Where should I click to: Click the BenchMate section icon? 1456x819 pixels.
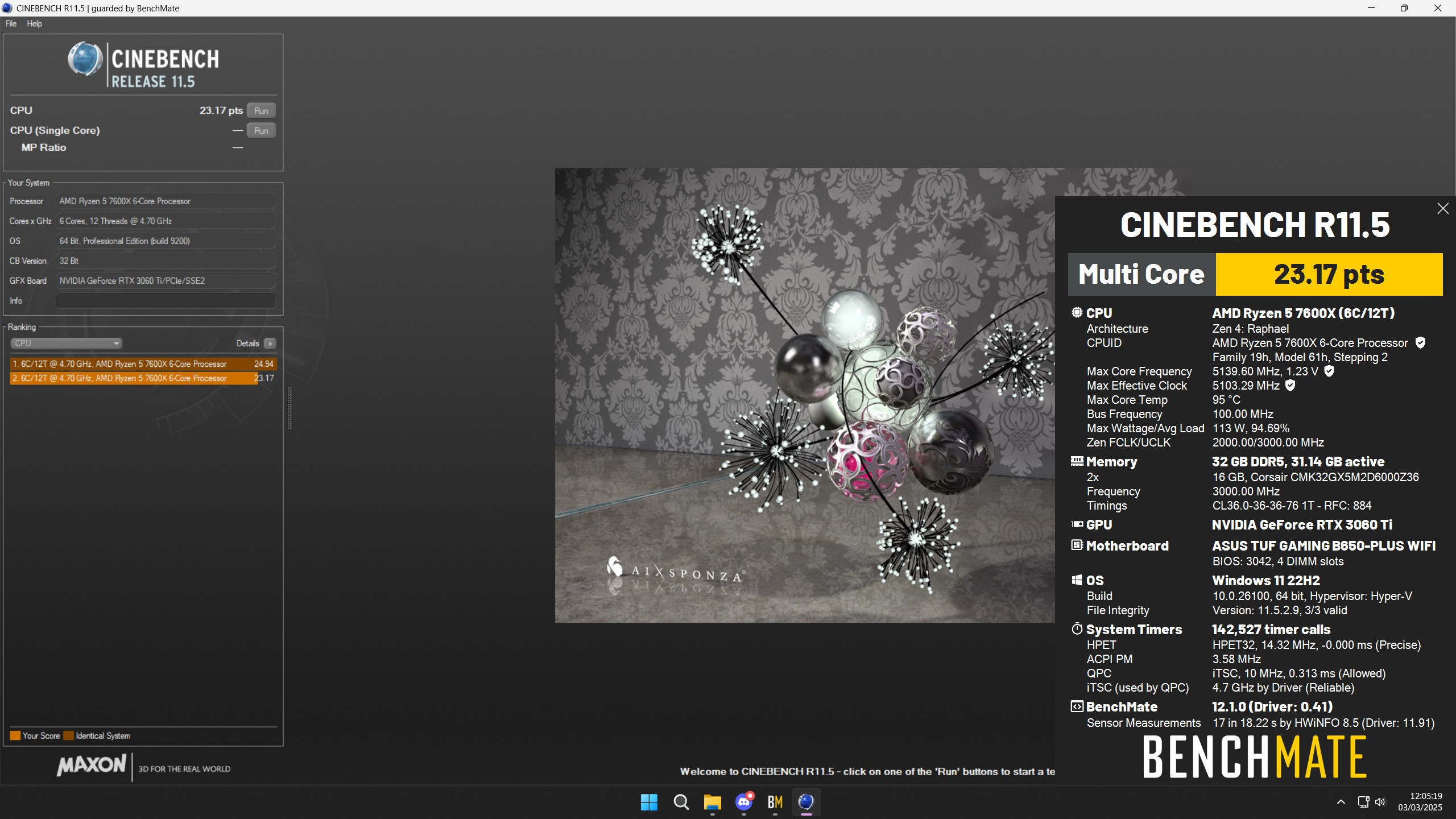1077,706
